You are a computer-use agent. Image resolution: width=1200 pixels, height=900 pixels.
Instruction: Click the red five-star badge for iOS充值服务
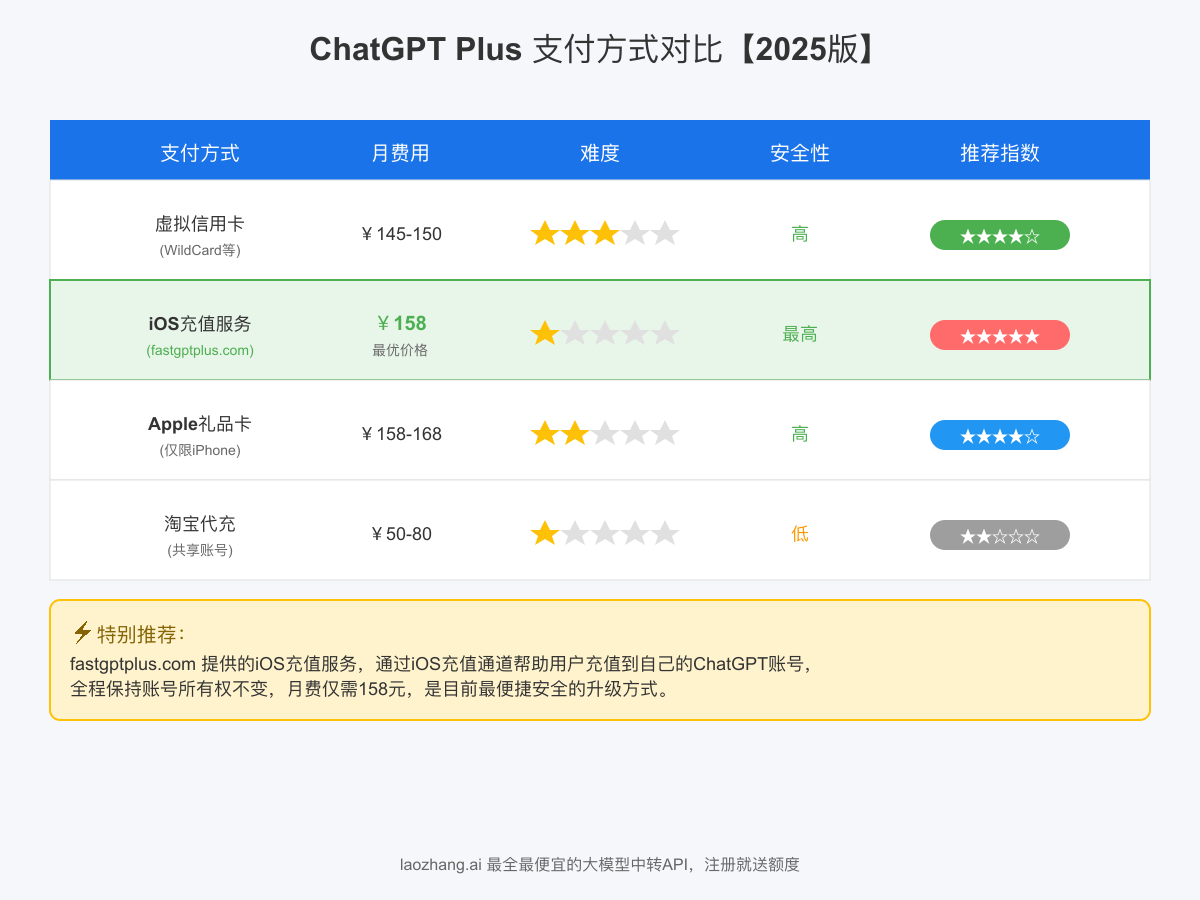click(1000, 334)
